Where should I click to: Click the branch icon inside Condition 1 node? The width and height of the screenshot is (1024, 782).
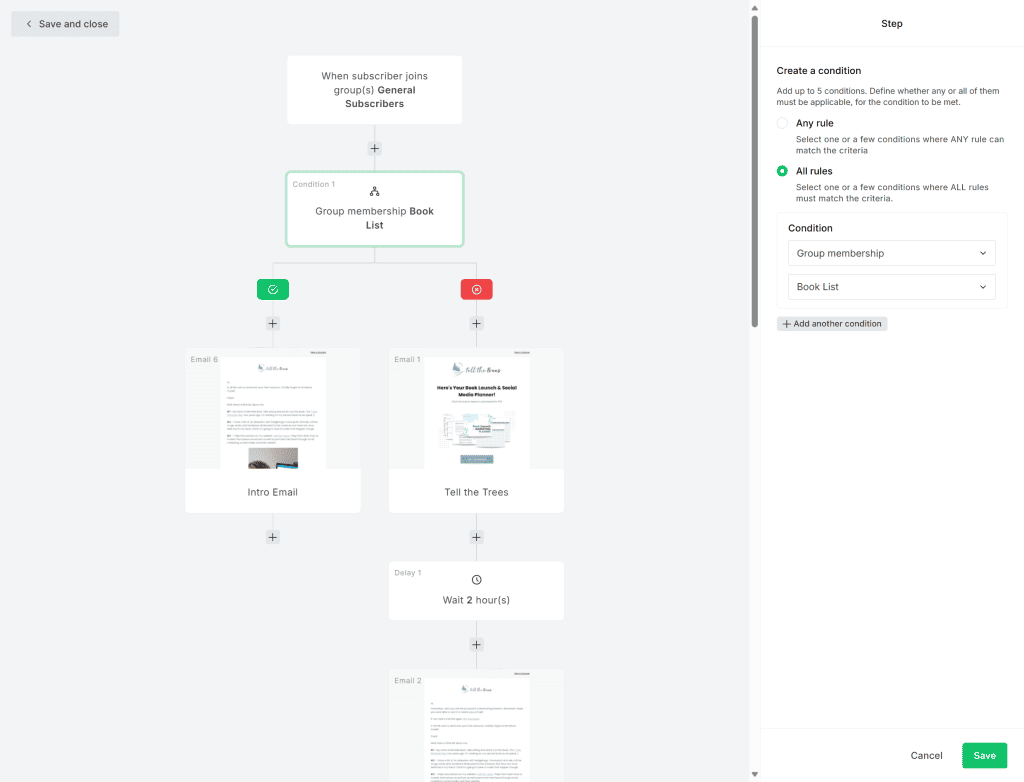coord(374,190)
